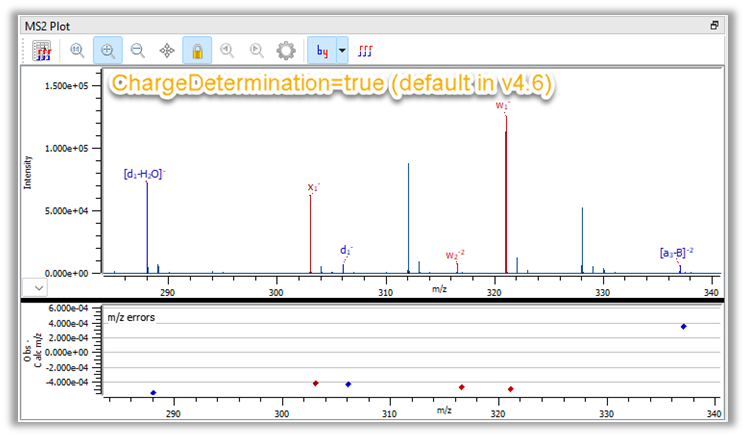
Task: Restore the MS2 Plot panel window
Action: 714,26
